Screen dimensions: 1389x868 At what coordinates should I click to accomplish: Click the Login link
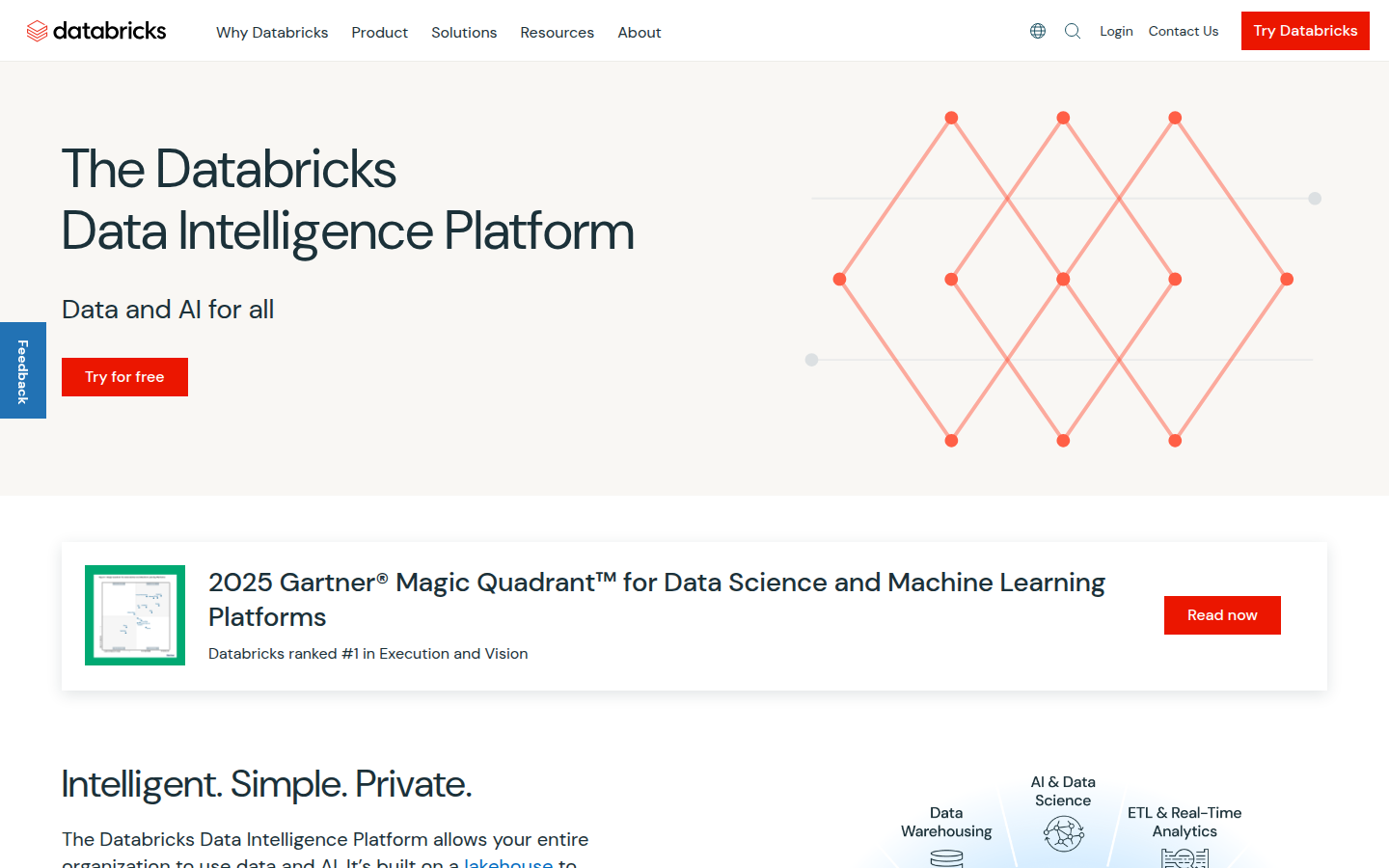[1116, 31]
